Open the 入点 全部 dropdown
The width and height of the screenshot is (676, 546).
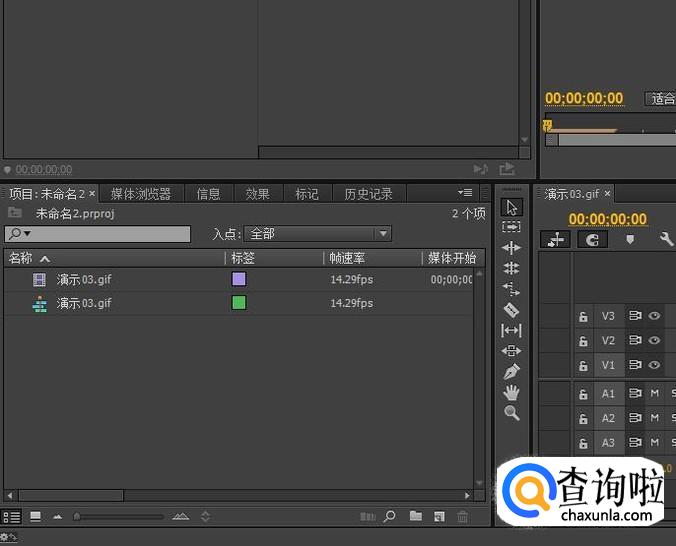pos(318,234)
